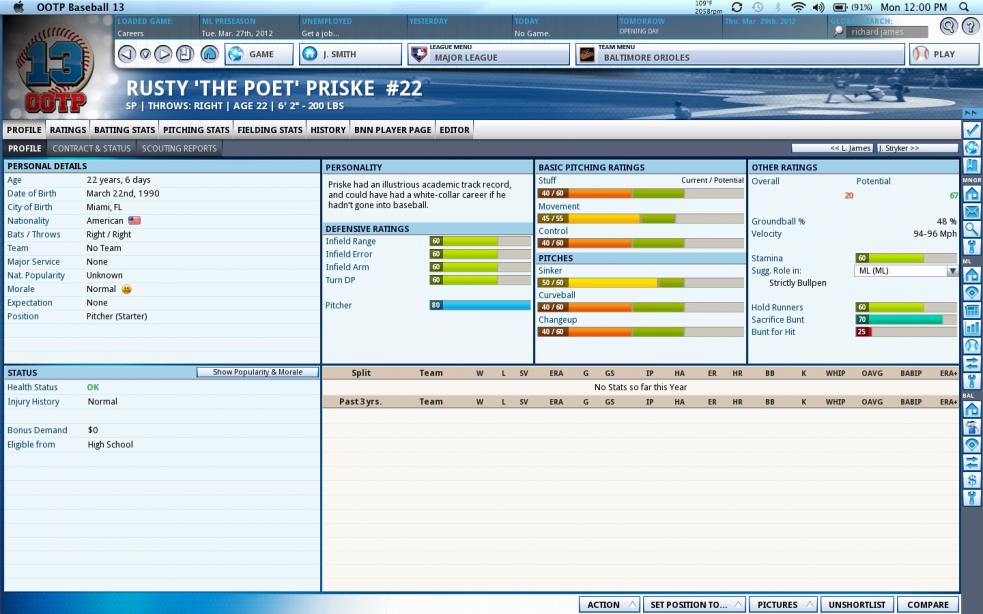Viewport: 983px width, 614px height.
Task: Click the volume icon in menu bar
Action: (x=818, y=8)
